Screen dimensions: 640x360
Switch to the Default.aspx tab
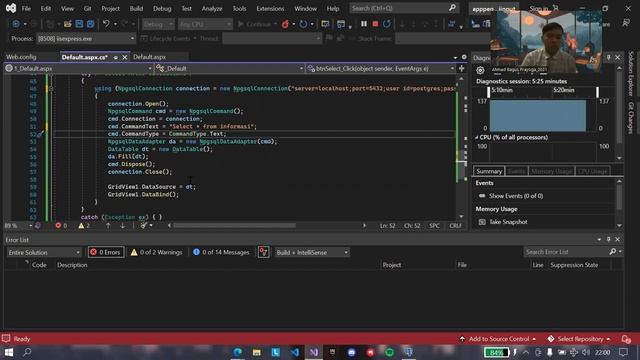[x=149, y=57]
